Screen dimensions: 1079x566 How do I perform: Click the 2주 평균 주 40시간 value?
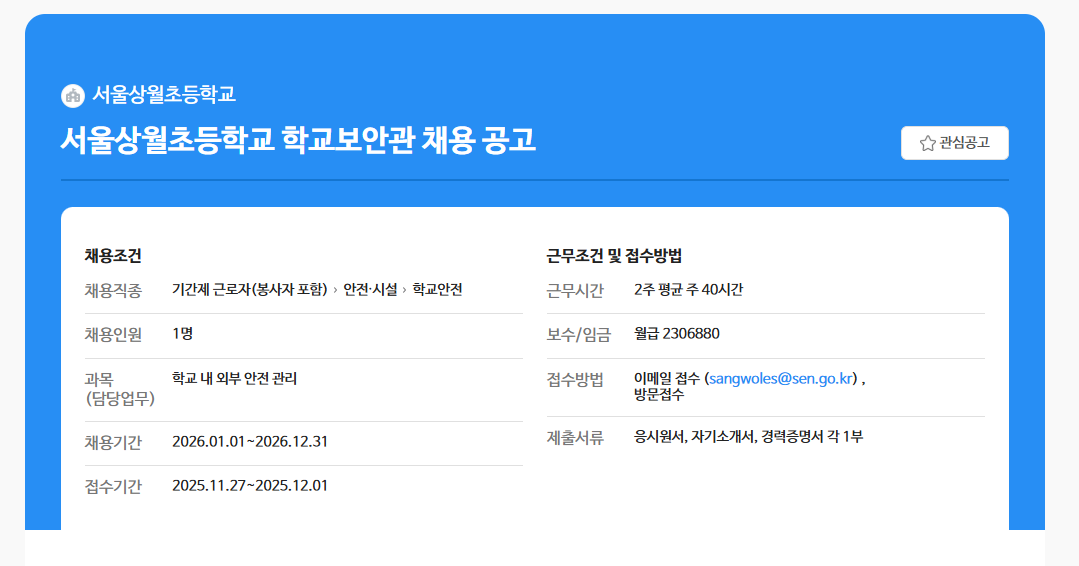click(688, 290)
